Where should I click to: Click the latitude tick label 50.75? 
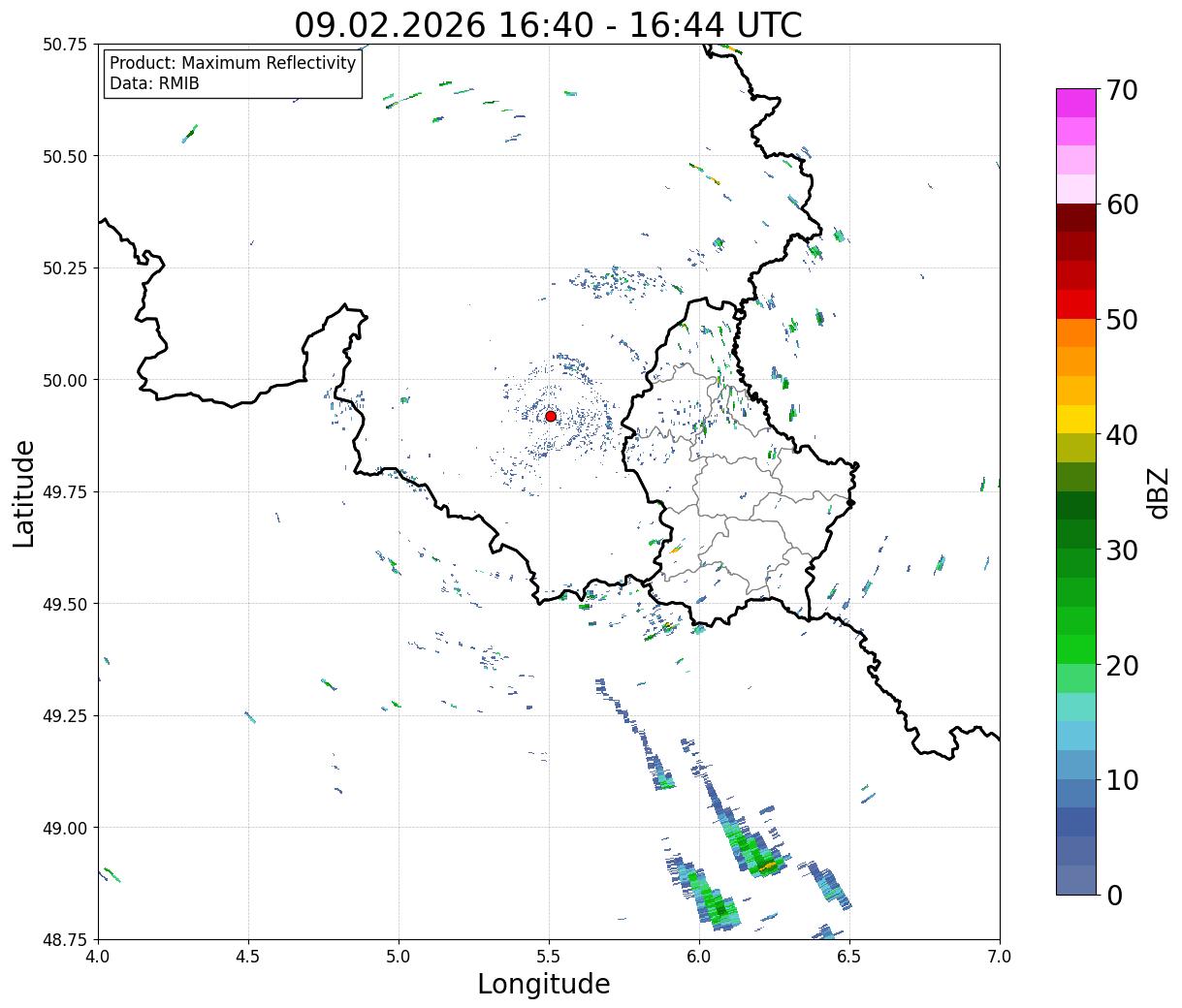click(x=65, y=45)
